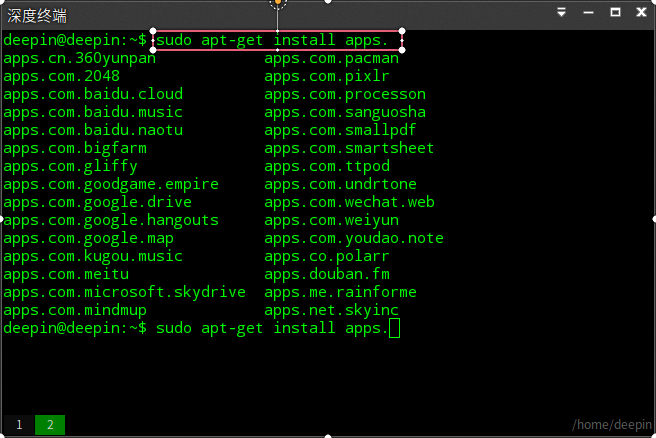Click apps.com.youdao.note package name
The width and height of the screenshot is (656, 438).
(354, 238)
